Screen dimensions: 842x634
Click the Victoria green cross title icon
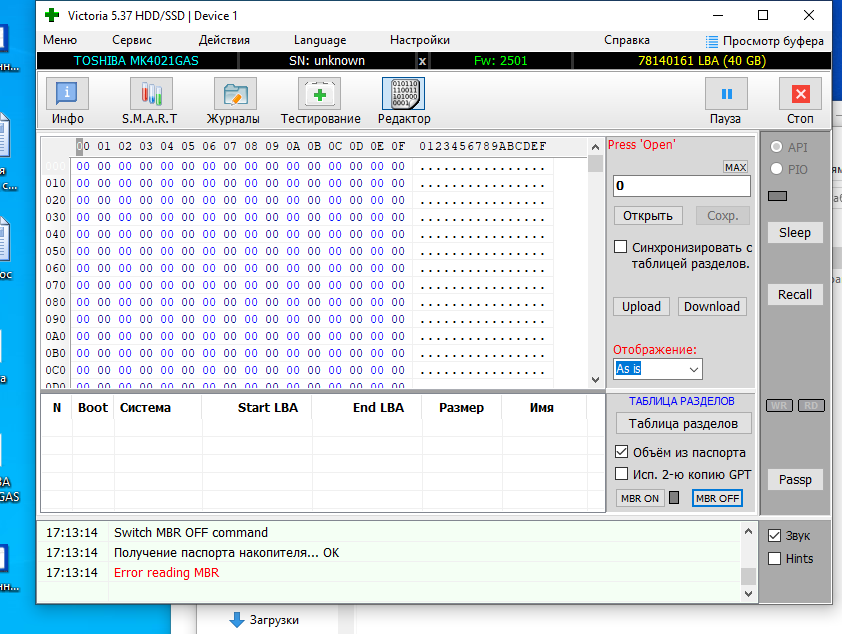[52, 15]
